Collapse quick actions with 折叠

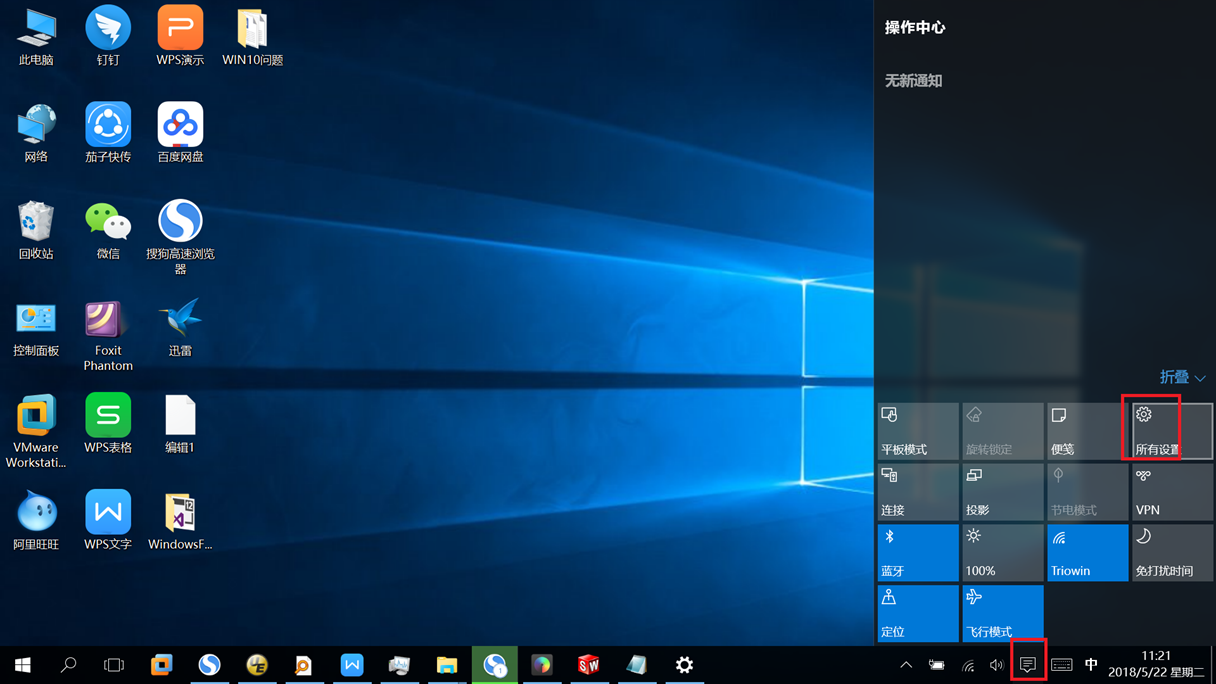pyautogui.click(x=1182, y=377)
